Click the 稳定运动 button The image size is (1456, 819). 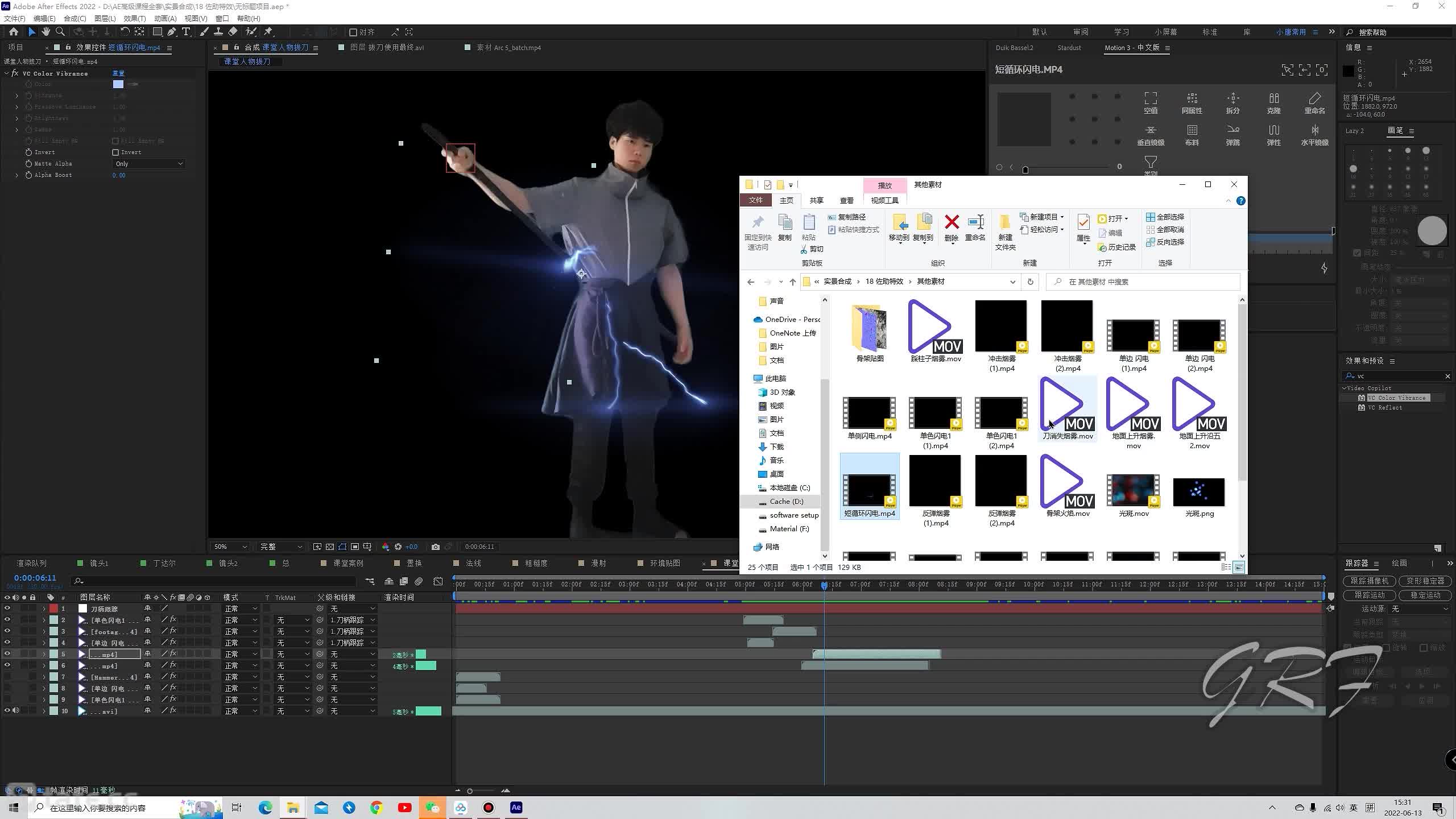(1425, 595)
